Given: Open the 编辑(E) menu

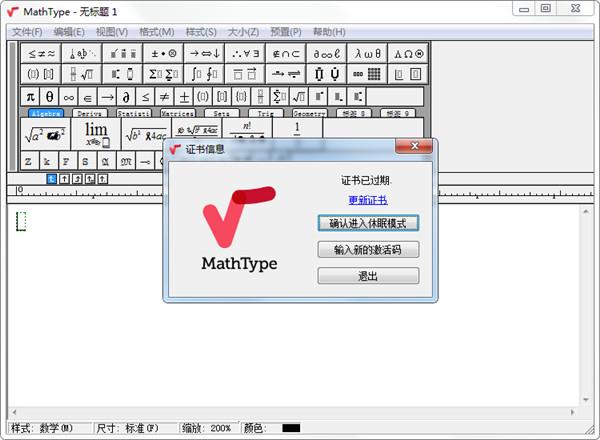Looking at the screenshot, I should [69, 32].
